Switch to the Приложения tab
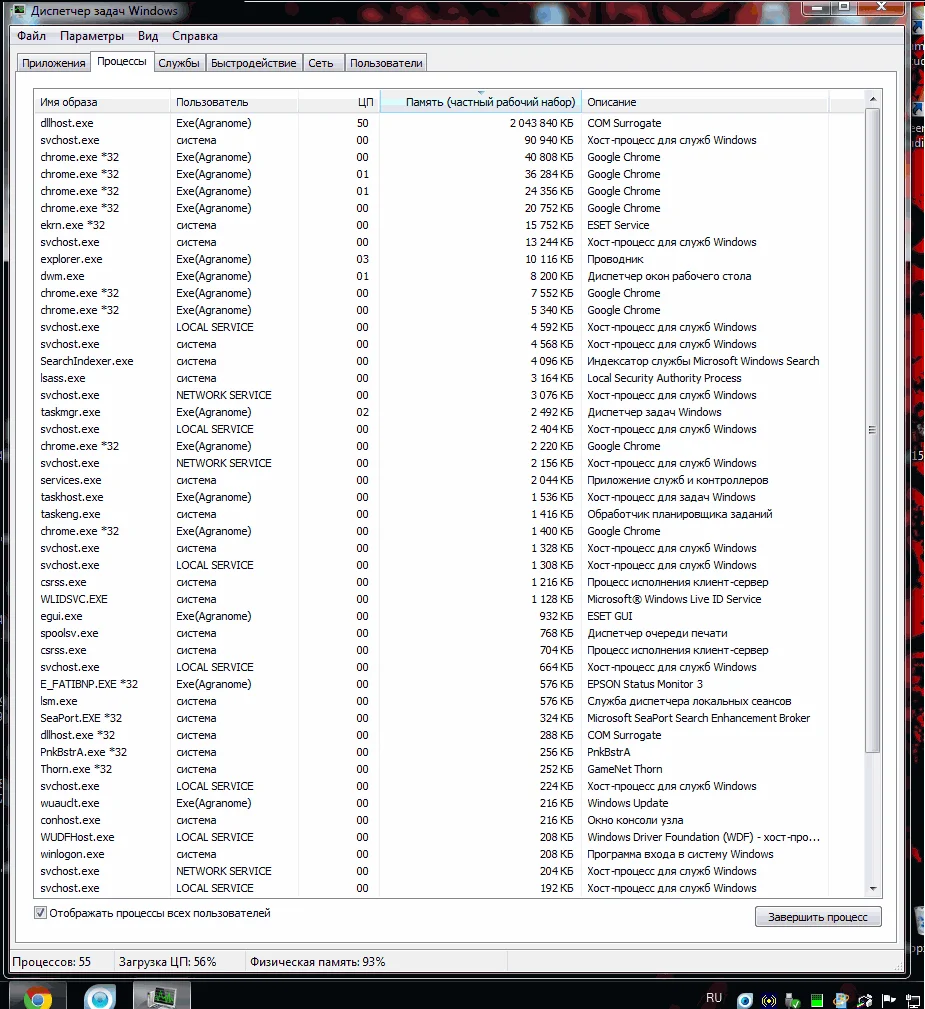 [53, 63]
